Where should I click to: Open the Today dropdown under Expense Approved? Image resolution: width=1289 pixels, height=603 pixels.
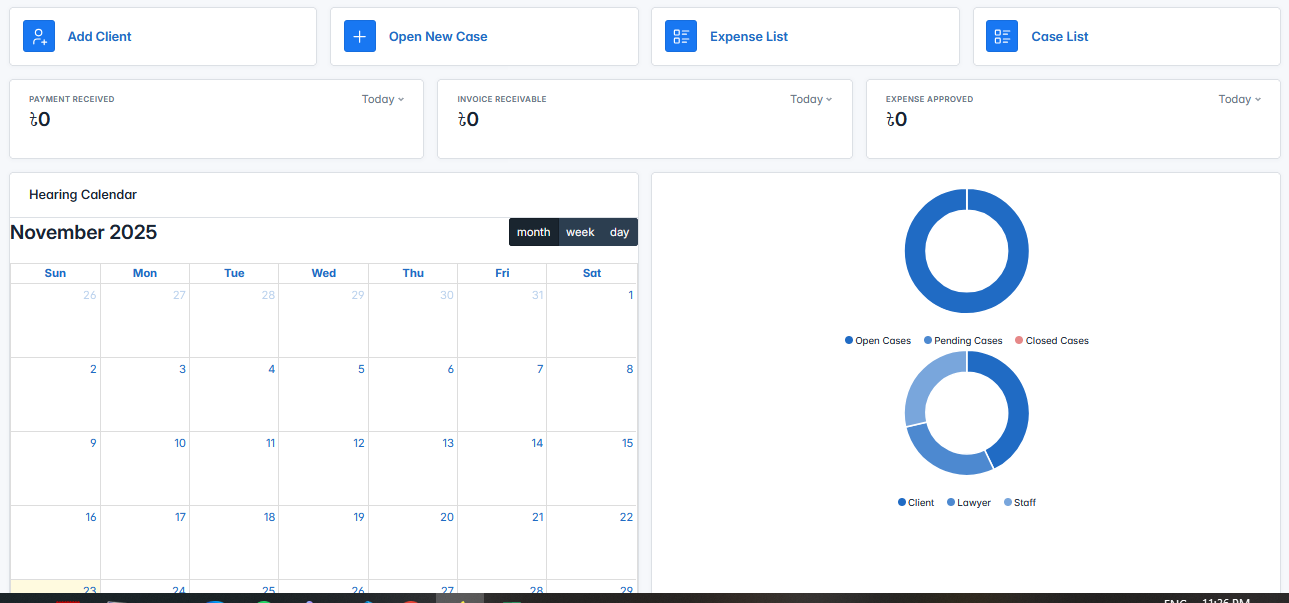pos(1239,99)
